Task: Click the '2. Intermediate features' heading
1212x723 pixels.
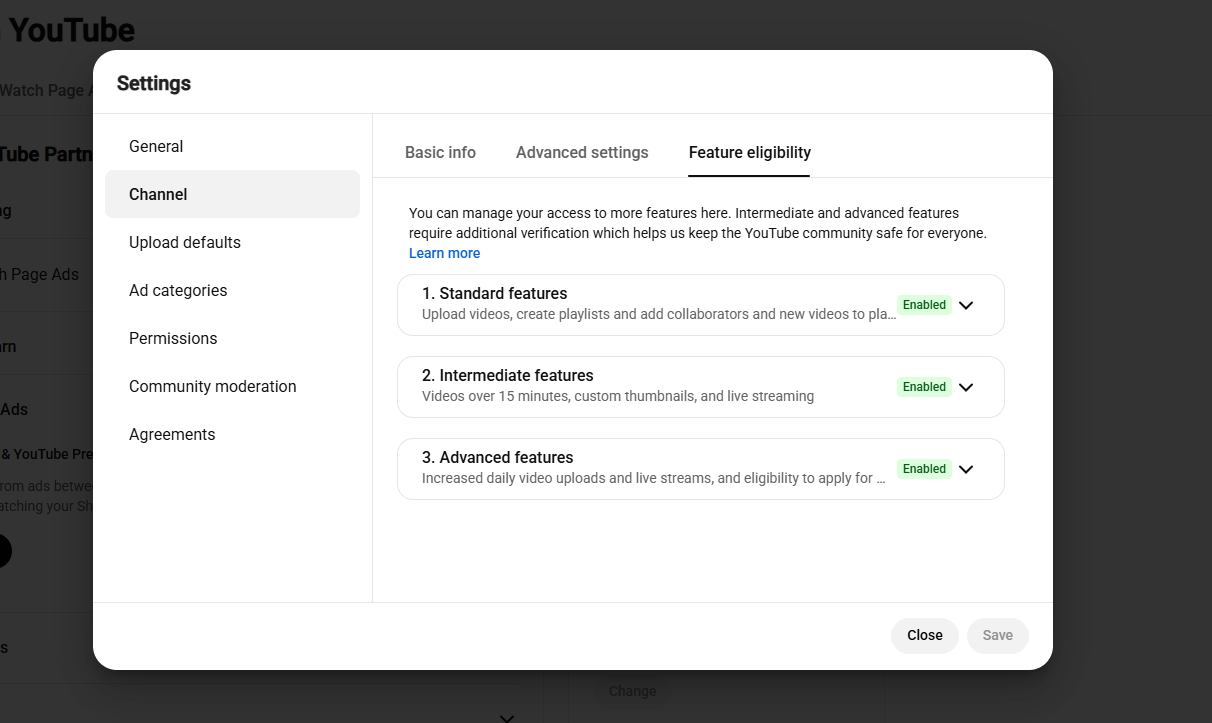Action: tap(507, 375)
